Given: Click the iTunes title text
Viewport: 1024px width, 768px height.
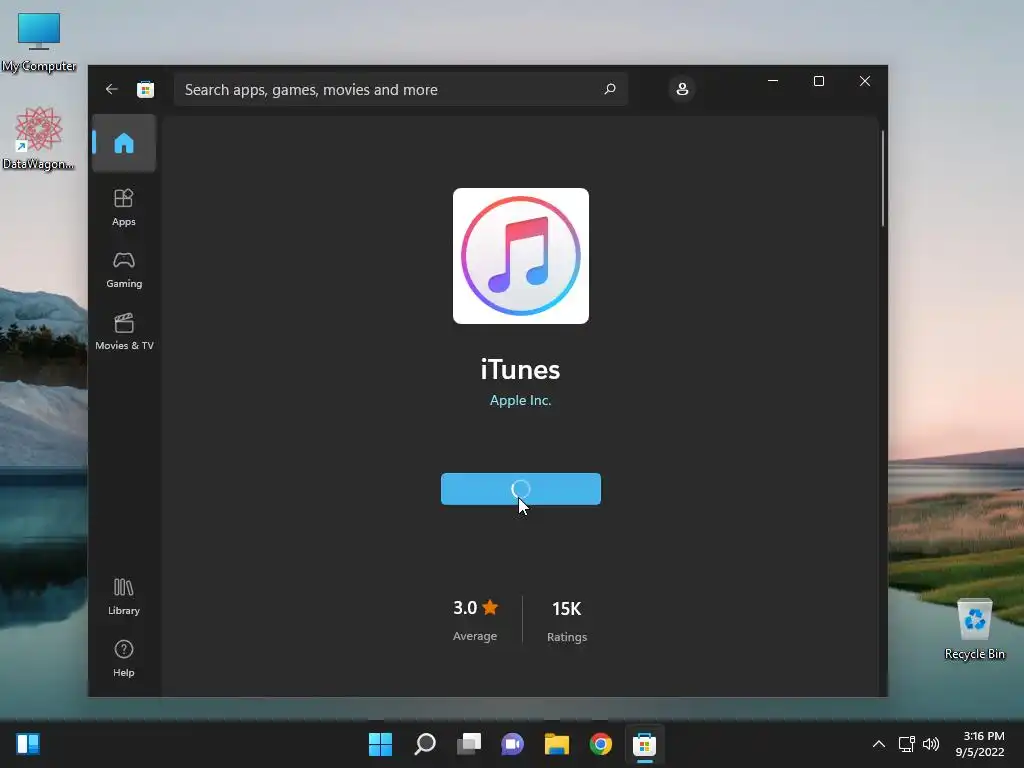Looking at the screenshot, I should coord(520,370).
